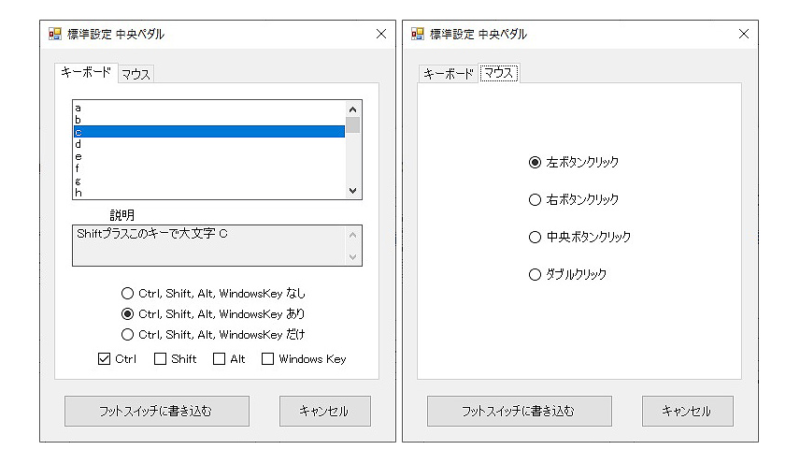Viewport: 800px width, 464px height.
Task: Click the app icon in left dialog title bar
Action: [x=55, y=34]
